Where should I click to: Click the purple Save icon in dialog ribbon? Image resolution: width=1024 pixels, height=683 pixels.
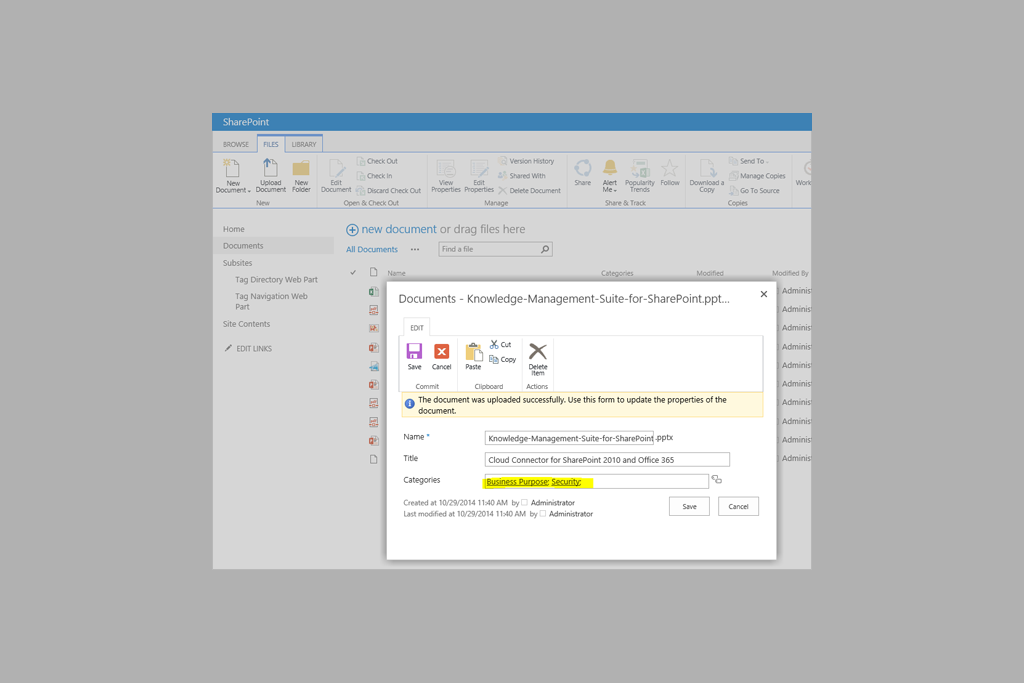[414, 351]
